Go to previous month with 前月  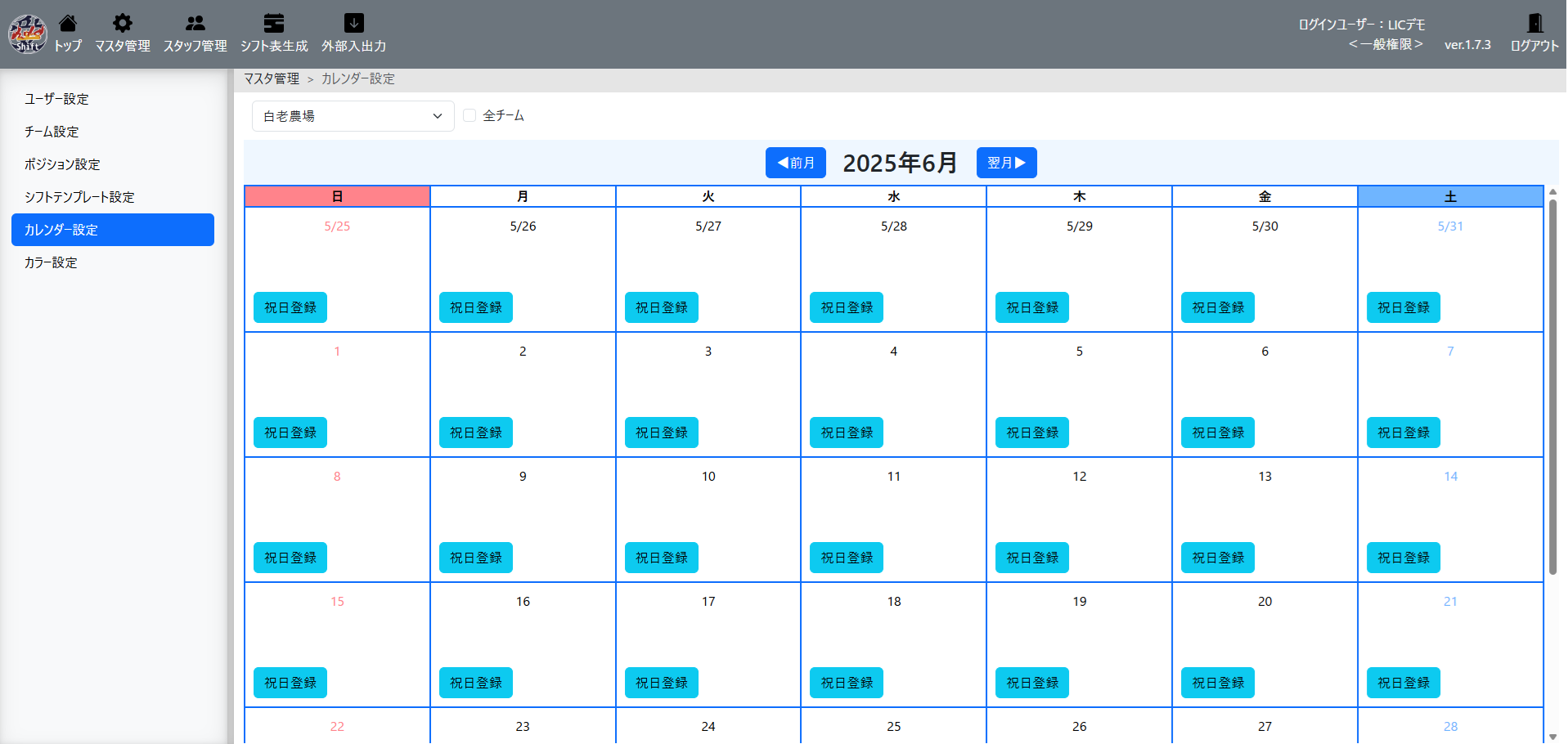(x=796, y=163)
